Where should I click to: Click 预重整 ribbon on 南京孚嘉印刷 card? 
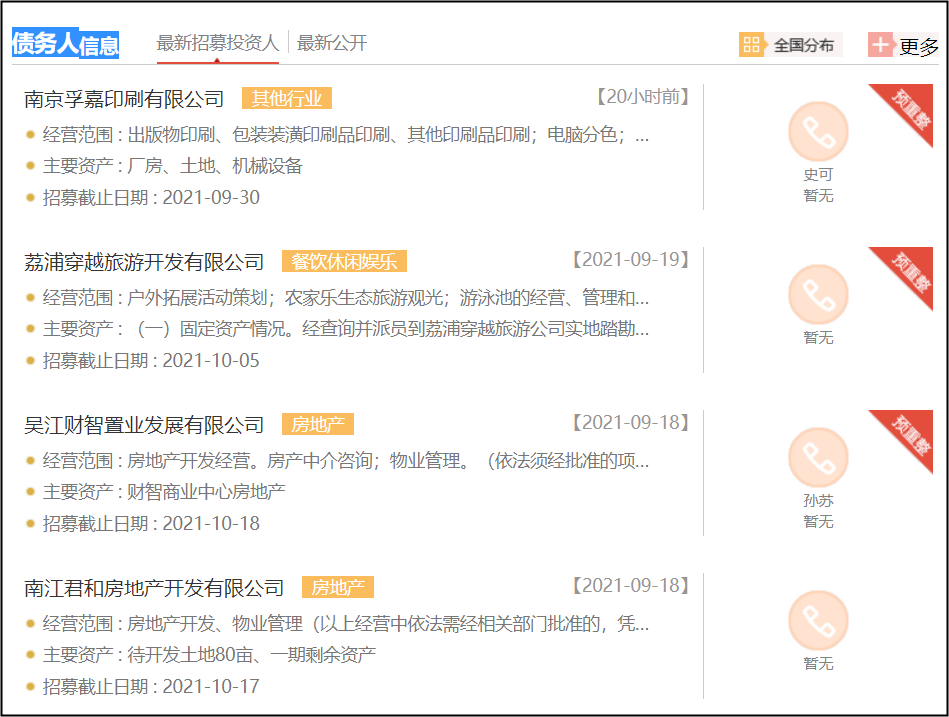pos(907,110)
